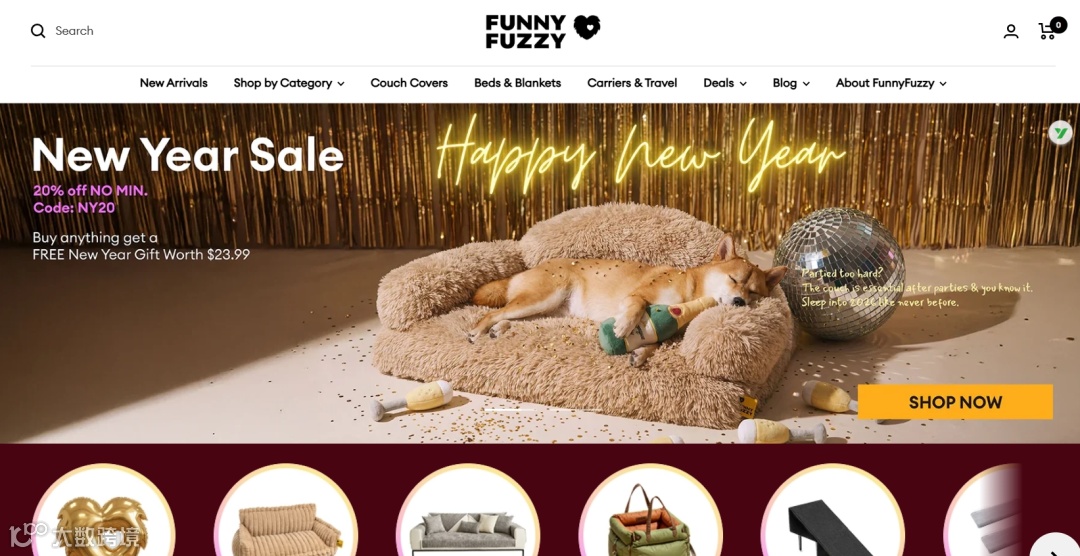Viewport: 1080px width, 556px height.
Task: Select the gray couch cover category circle
Action: coord(468,511)
